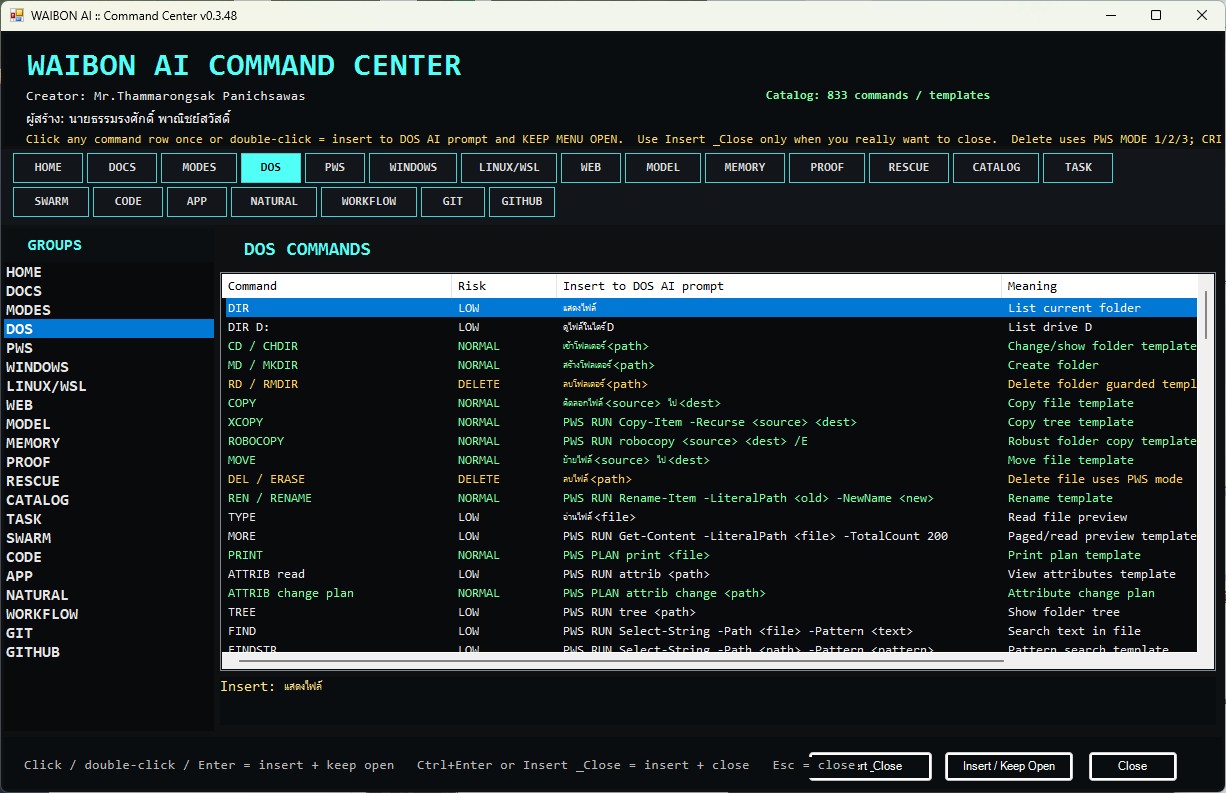Open the NATURAL tab button
Screen dimensions: 1226x793
274,202
